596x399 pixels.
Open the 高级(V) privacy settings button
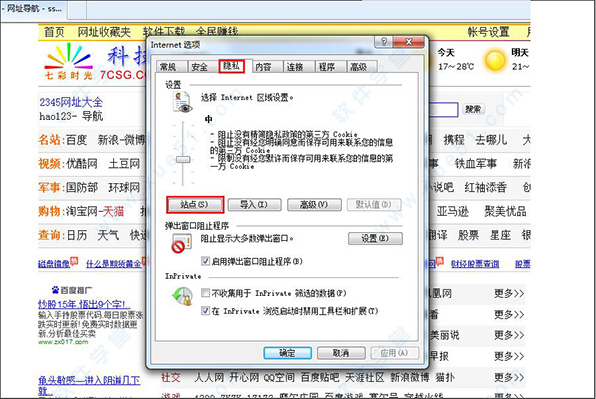(x=314, y=205)
